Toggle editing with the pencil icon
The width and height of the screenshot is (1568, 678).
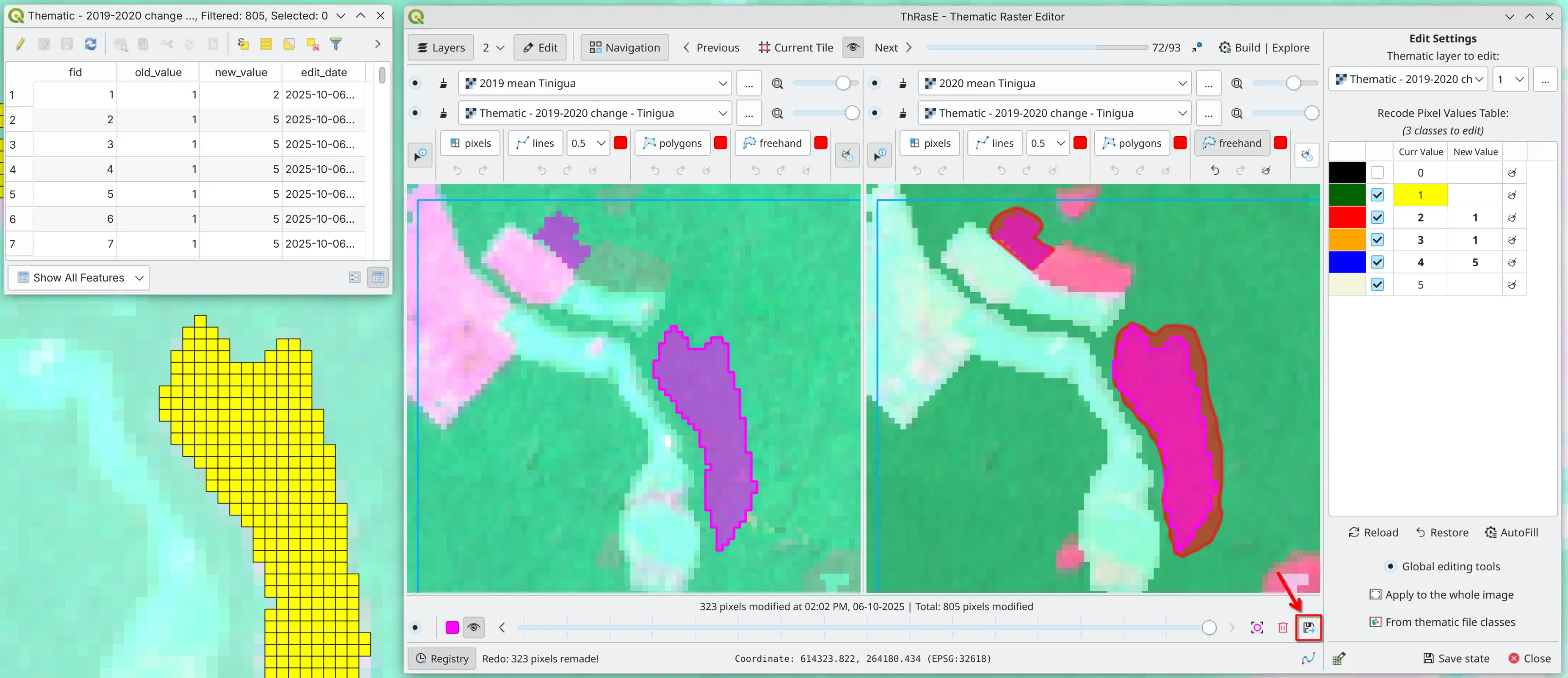tap(20, 44)
